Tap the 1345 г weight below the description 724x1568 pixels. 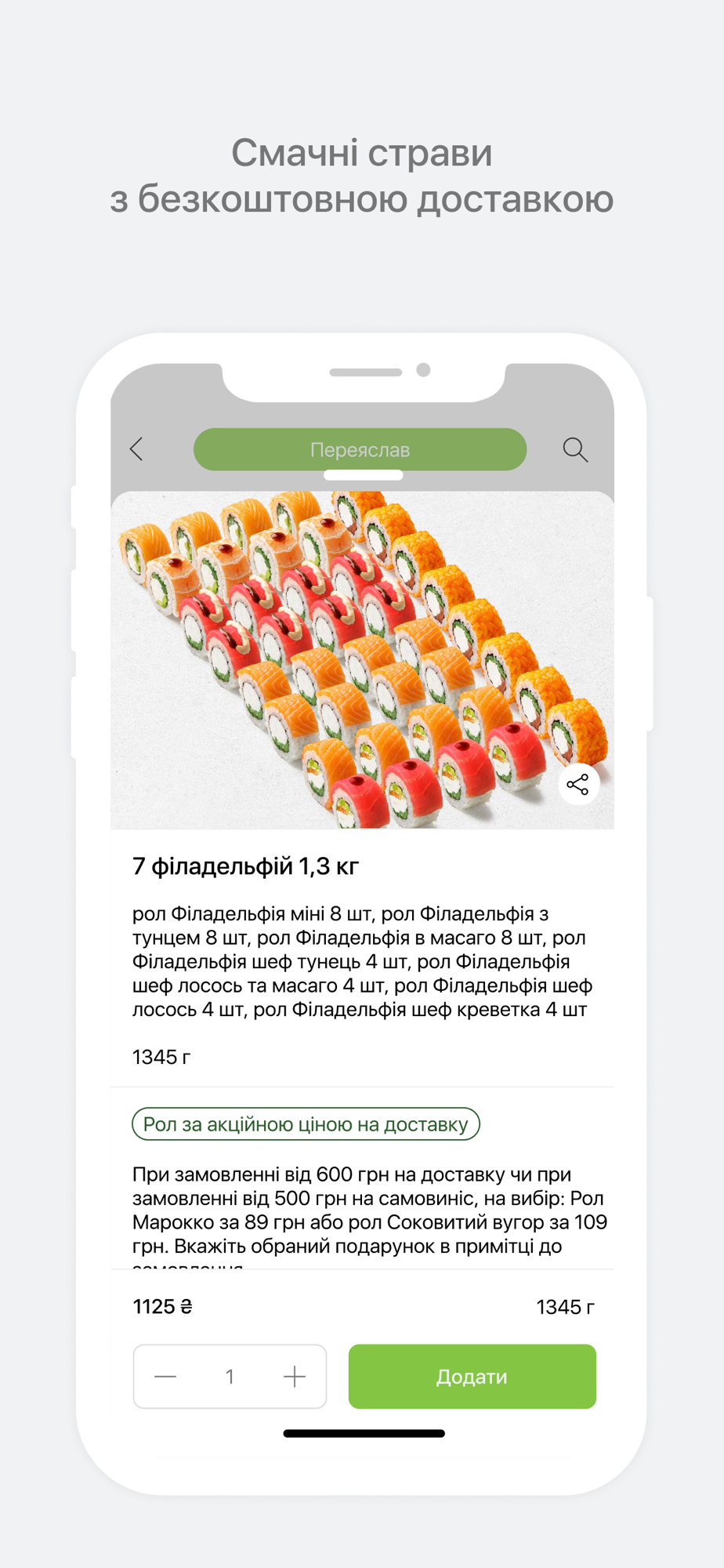(161, 1057)
